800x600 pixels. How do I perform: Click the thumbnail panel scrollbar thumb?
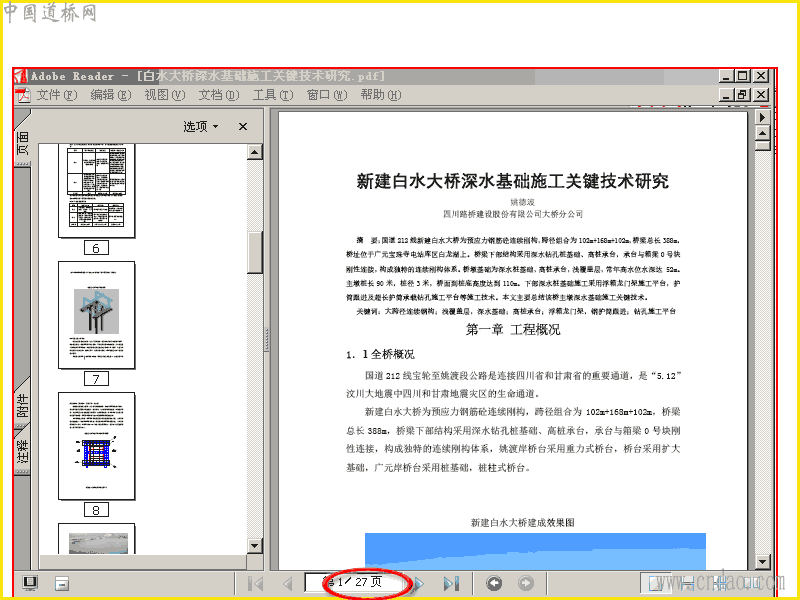[255, 253]
